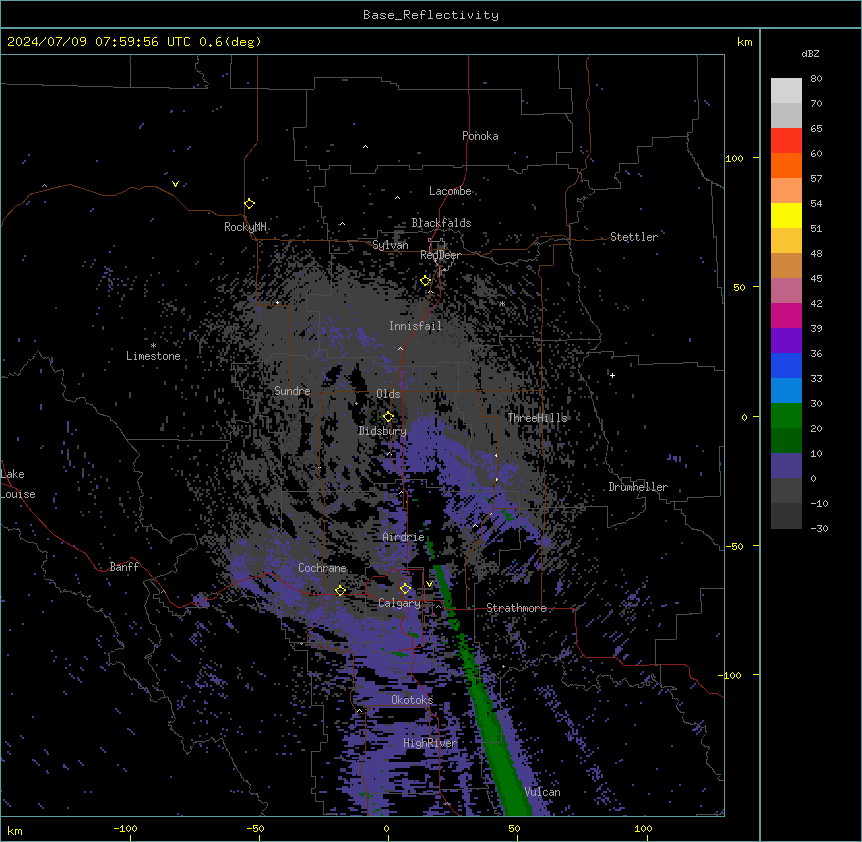Click the Stettler map label
862x842 pixels.
point(634,237)
